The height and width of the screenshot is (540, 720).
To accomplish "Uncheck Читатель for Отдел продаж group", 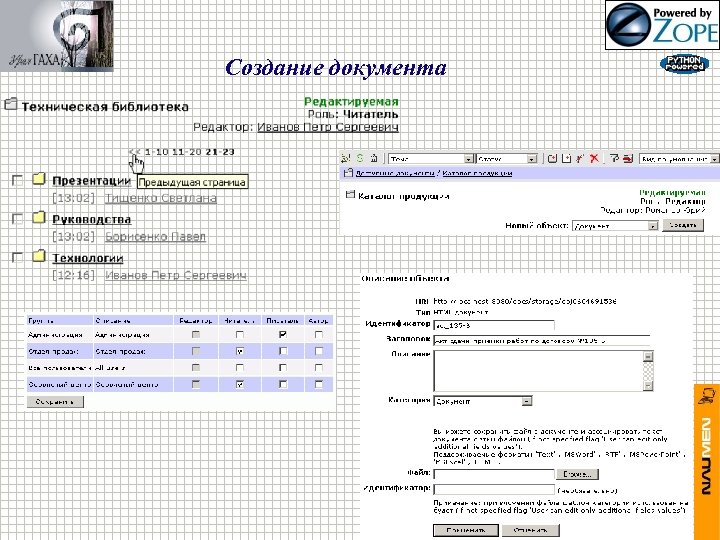I will tap(239, 351).
